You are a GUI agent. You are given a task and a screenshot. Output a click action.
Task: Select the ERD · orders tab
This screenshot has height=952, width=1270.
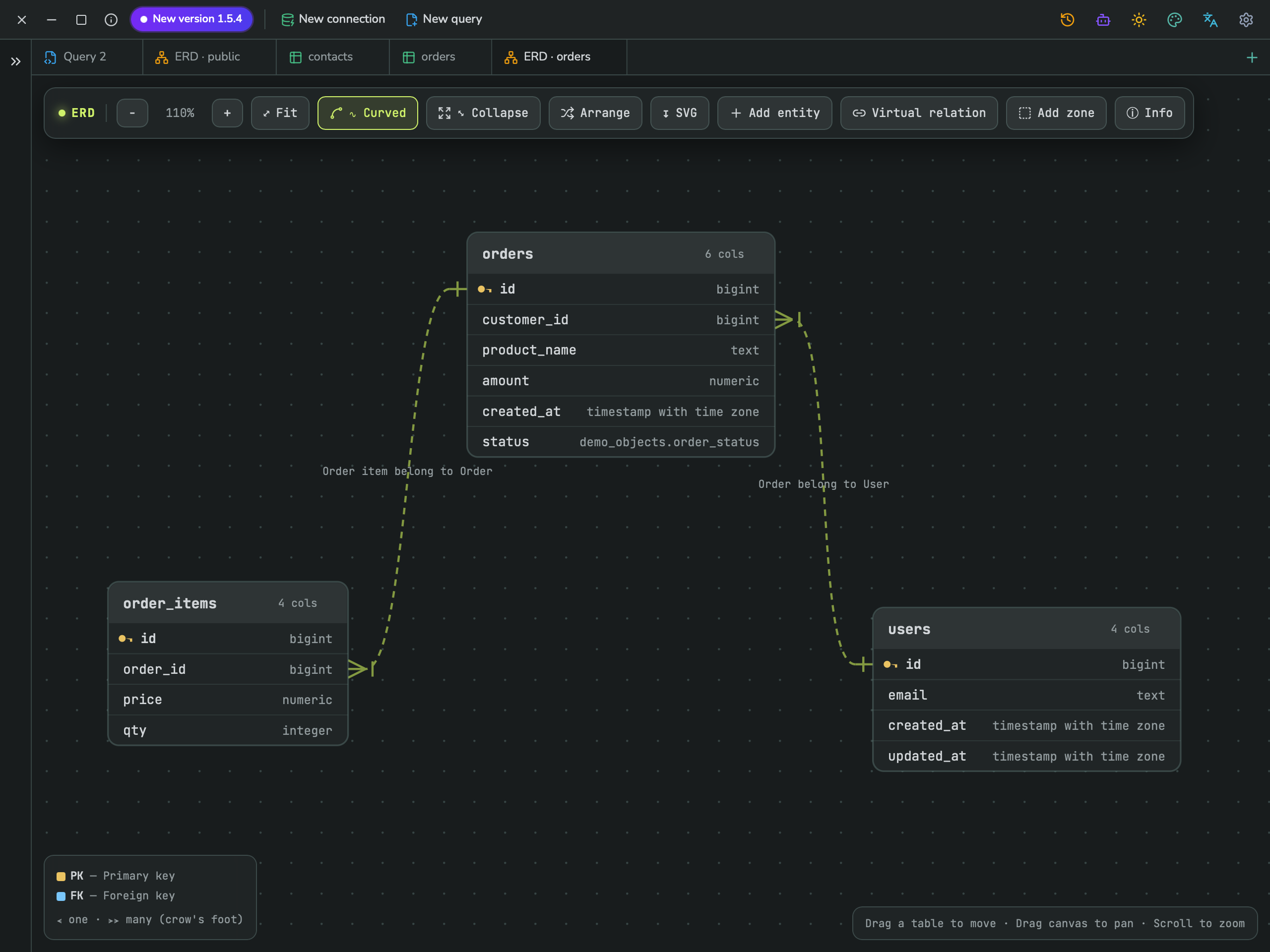coord(559,57)
